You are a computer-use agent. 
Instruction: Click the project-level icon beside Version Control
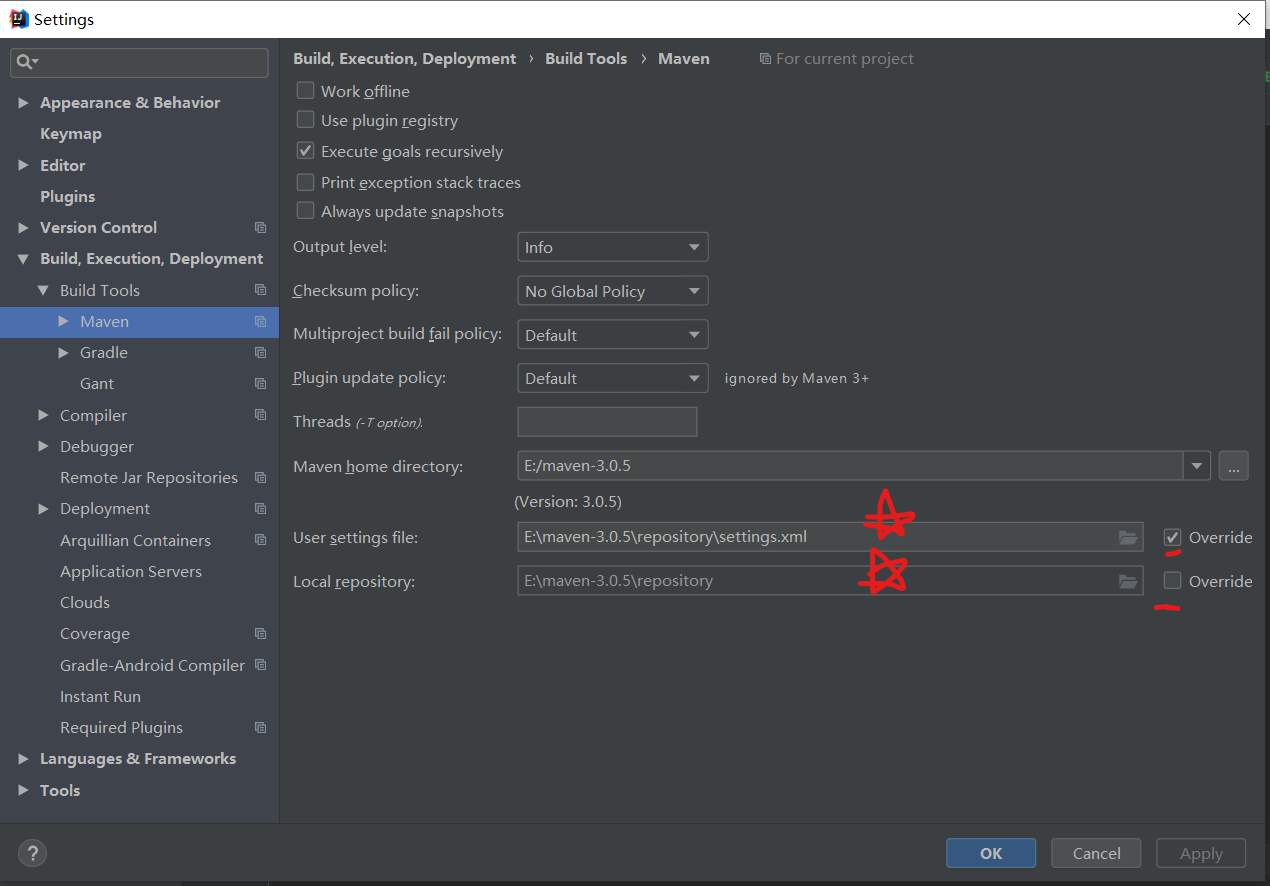(260, 228)
